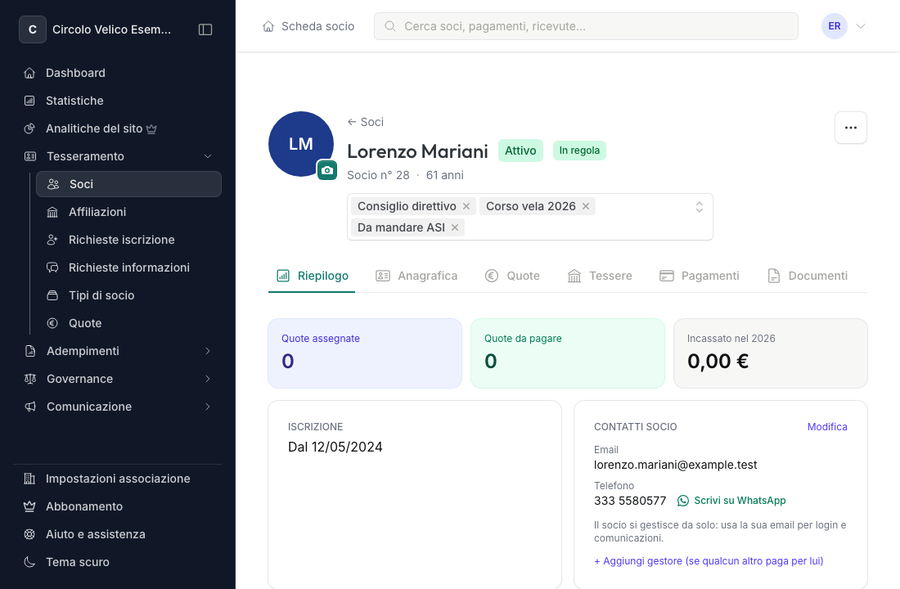Screen dimensions: 900x589
Task: Open the tag selector dropdown arrows
Action: pos(699,207)
